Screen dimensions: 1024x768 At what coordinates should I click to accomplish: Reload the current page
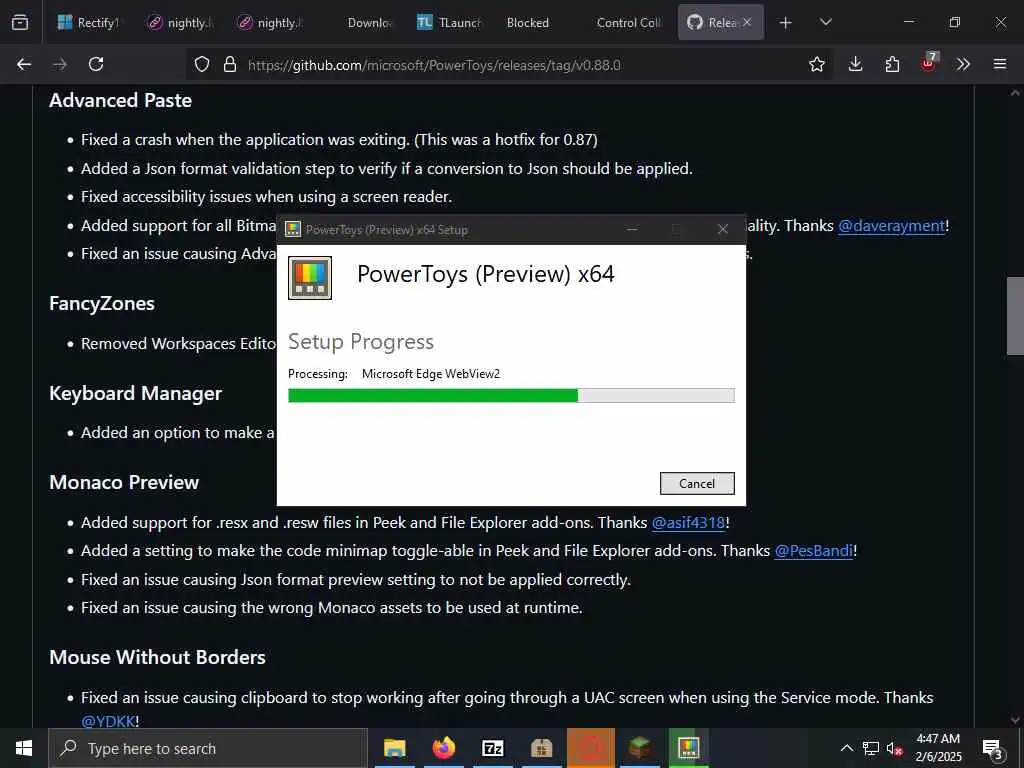(x=96, y=64)
